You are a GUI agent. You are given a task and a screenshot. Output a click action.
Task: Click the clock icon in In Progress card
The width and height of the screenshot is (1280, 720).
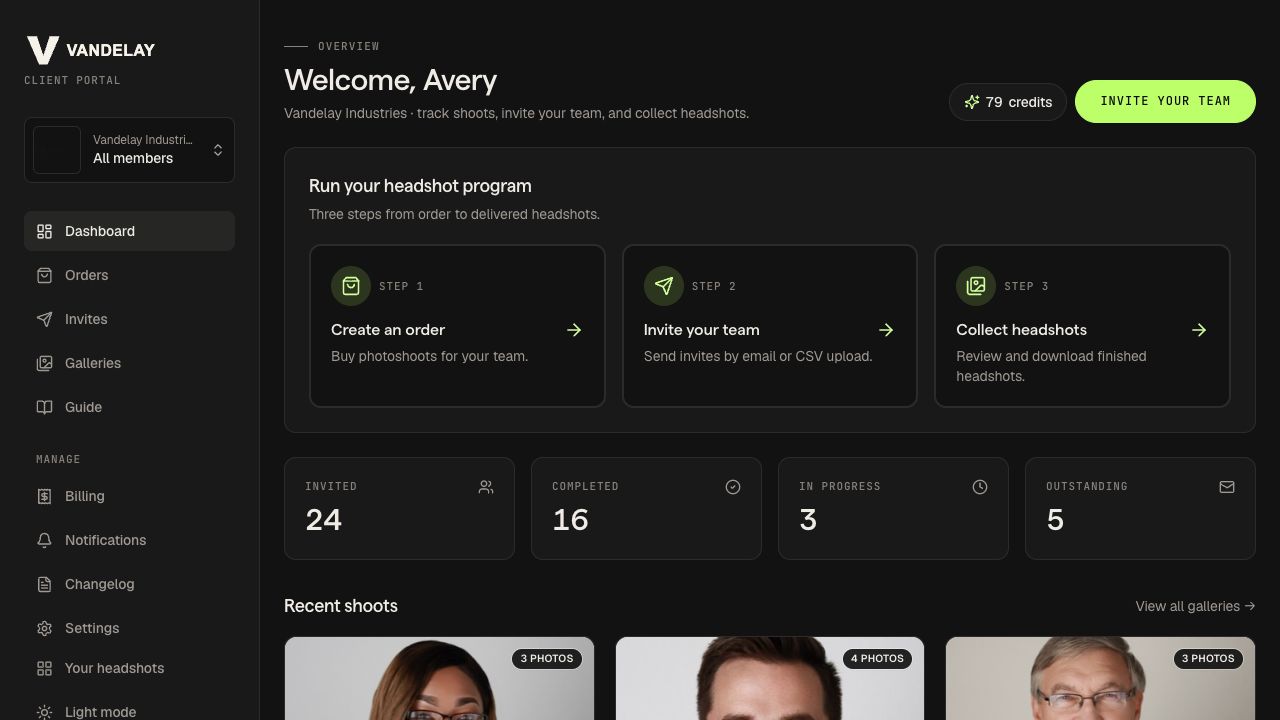click(980, 487)
